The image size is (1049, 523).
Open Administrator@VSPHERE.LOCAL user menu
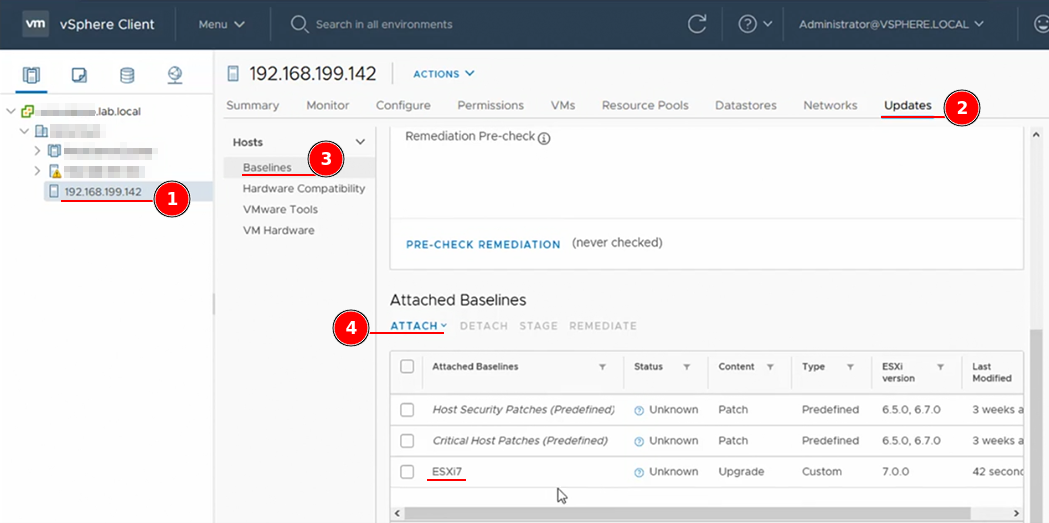891,24
